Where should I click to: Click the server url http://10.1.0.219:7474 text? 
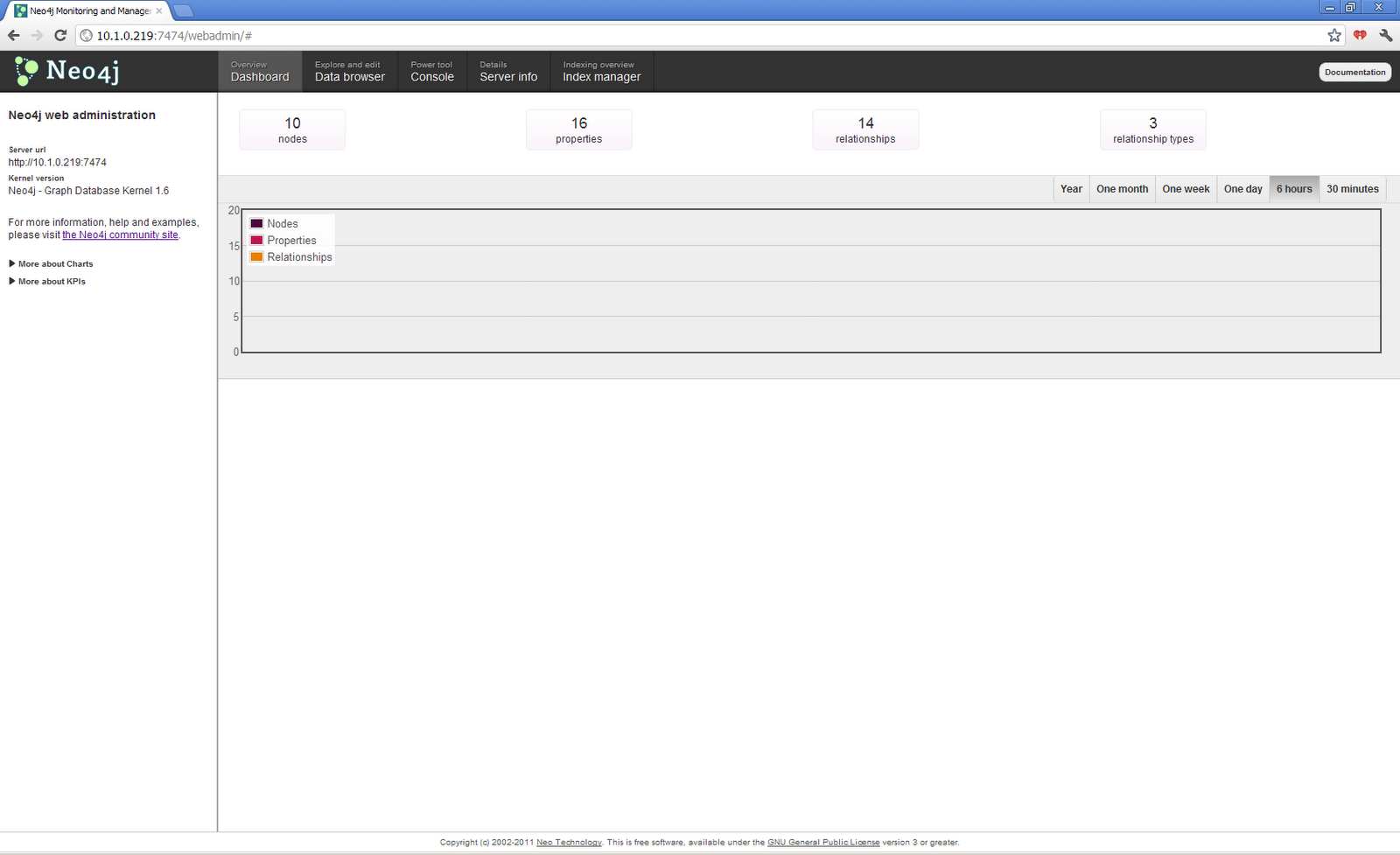(x=58, y=163)
